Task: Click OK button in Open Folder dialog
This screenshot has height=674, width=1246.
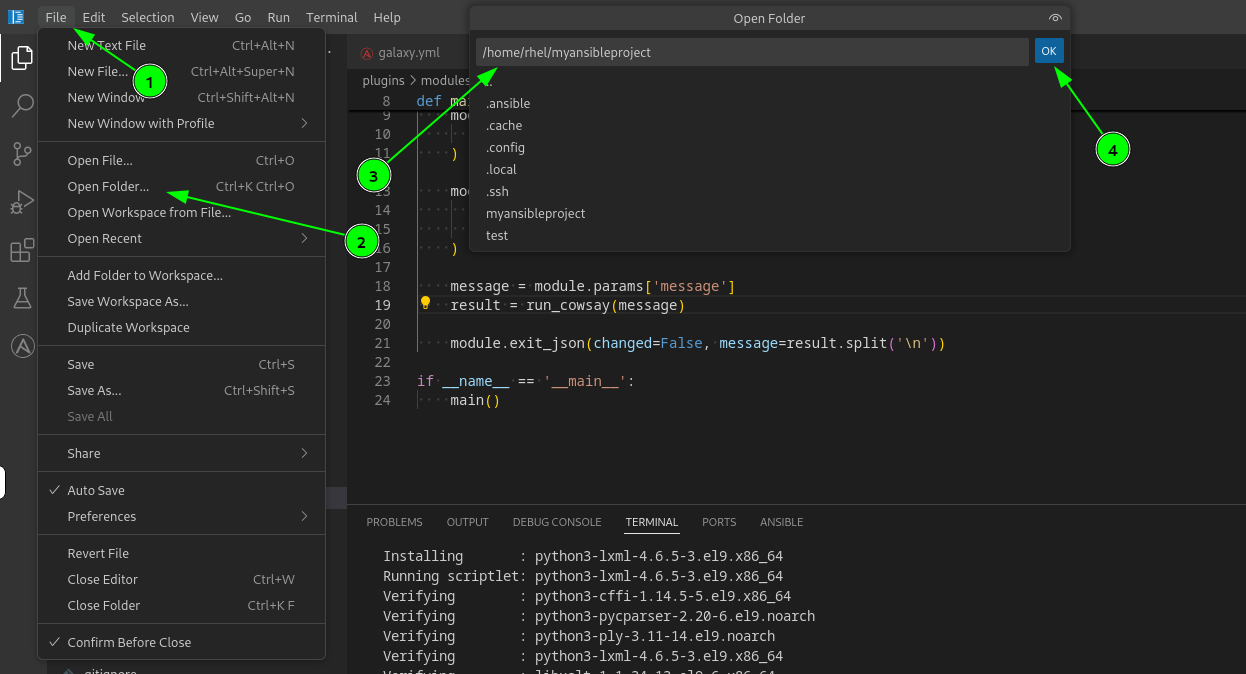Action: tap(1049, 51)
